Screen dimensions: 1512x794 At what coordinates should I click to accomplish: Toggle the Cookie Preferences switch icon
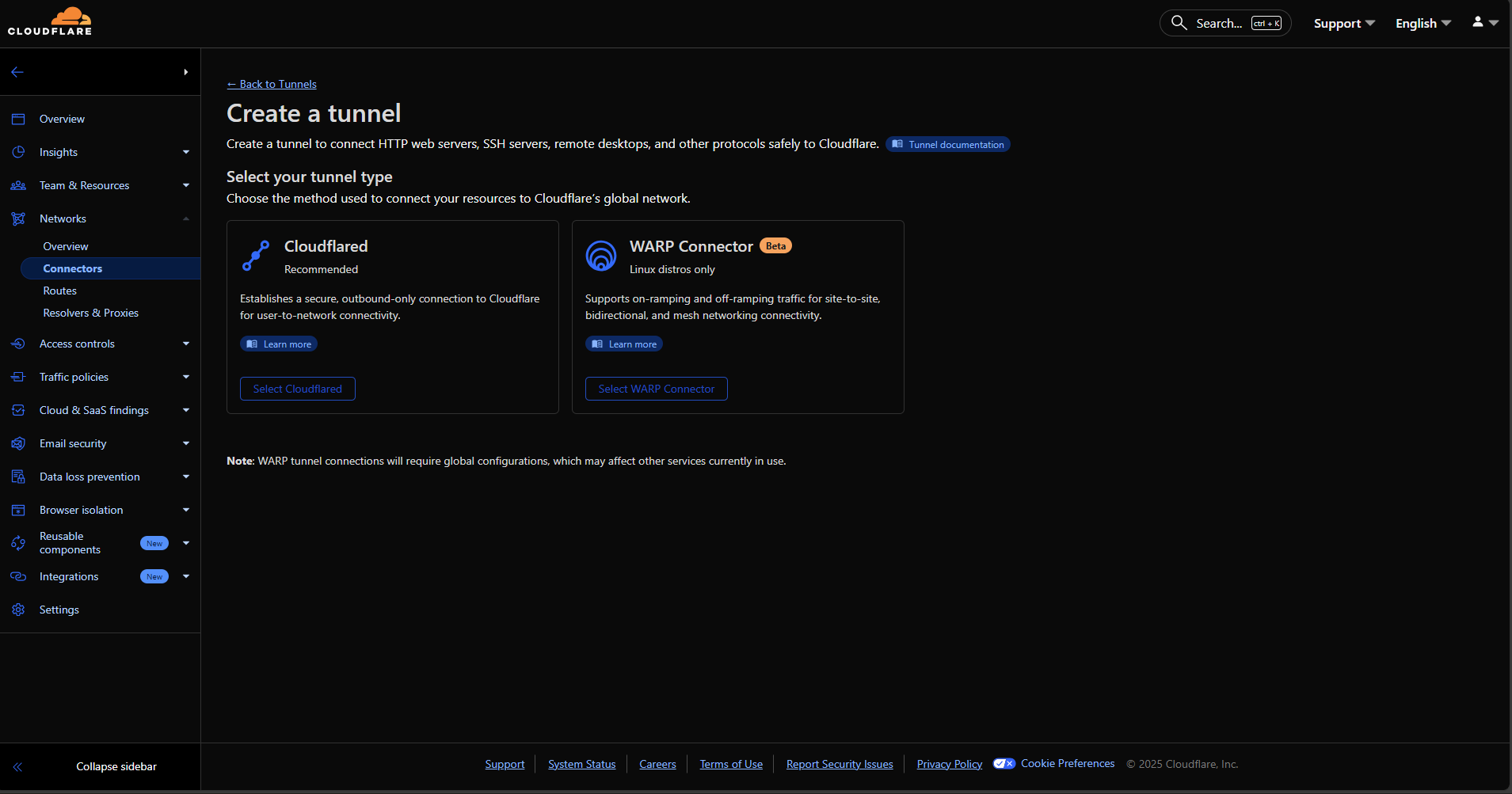pyautogui.click(x=1004, y=764)
